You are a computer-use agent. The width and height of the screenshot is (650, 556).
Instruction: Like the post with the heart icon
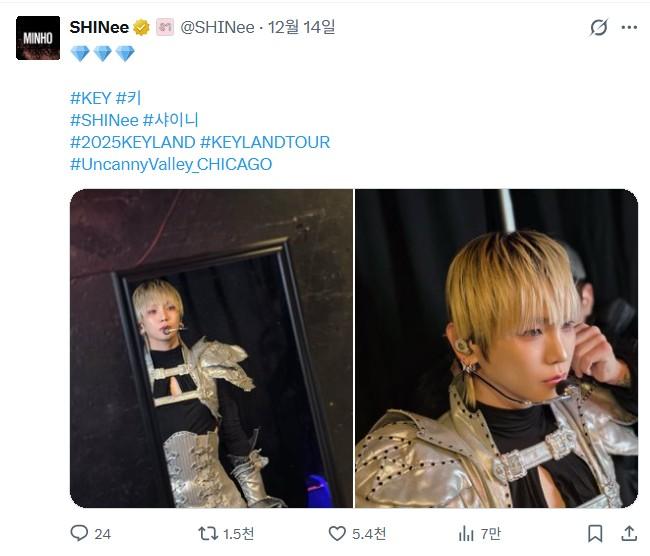point(337,533)
